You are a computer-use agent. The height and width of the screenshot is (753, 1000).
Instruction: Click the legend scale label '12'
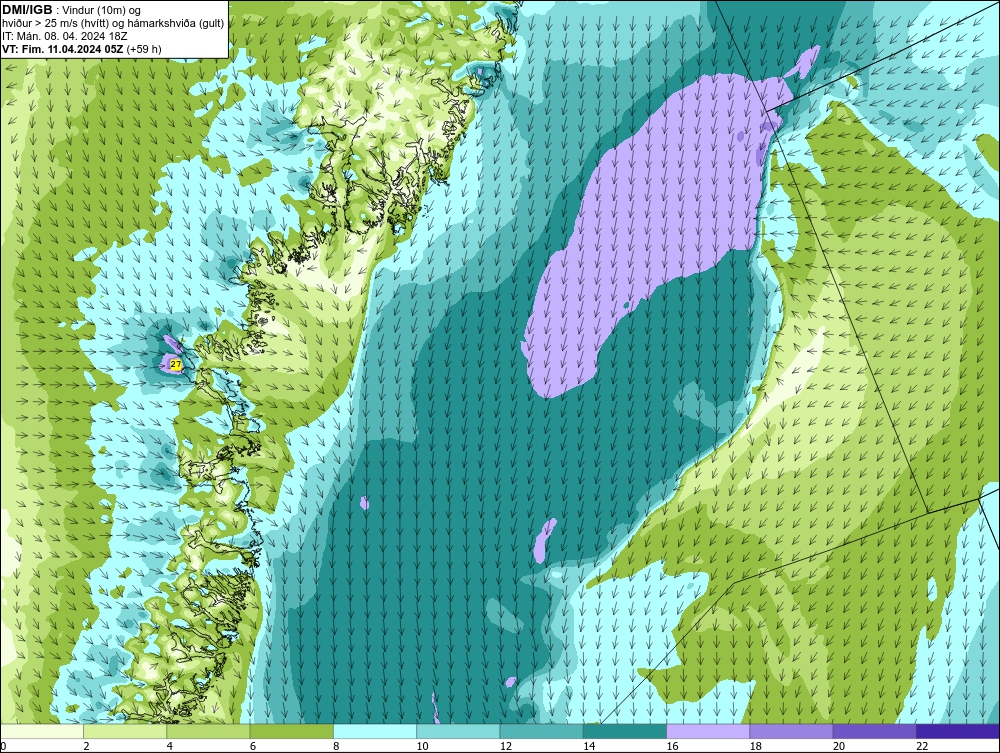coord(506,747)
